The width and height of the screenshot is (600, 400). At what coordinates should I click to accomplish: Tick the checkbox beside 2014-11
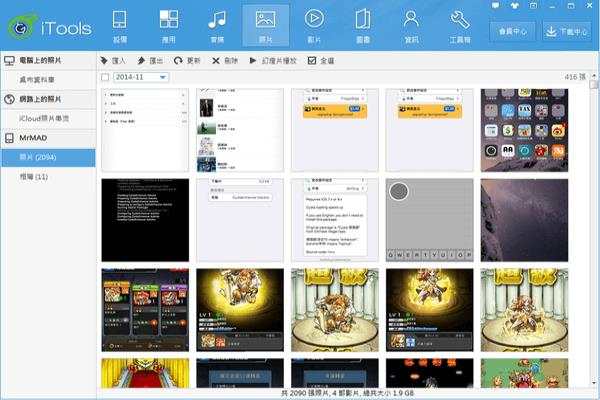105,77
